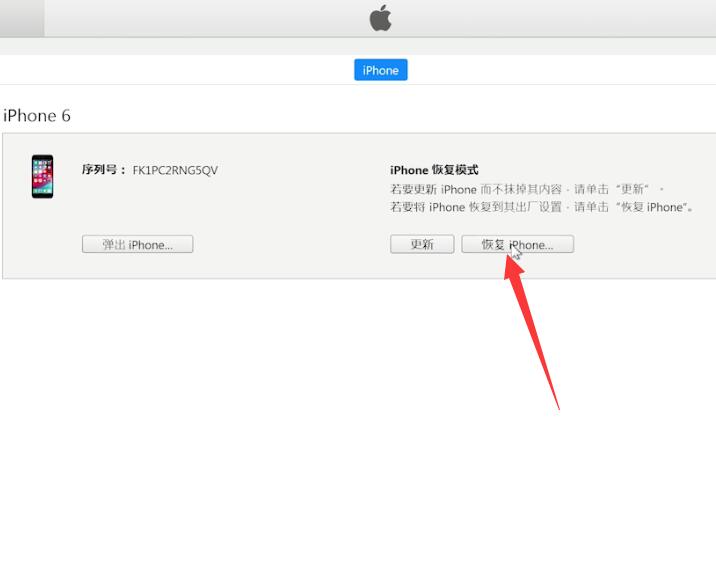
Task: Click the serial number FK1PC2RNG5QV
Action: (x=175, y=170)
